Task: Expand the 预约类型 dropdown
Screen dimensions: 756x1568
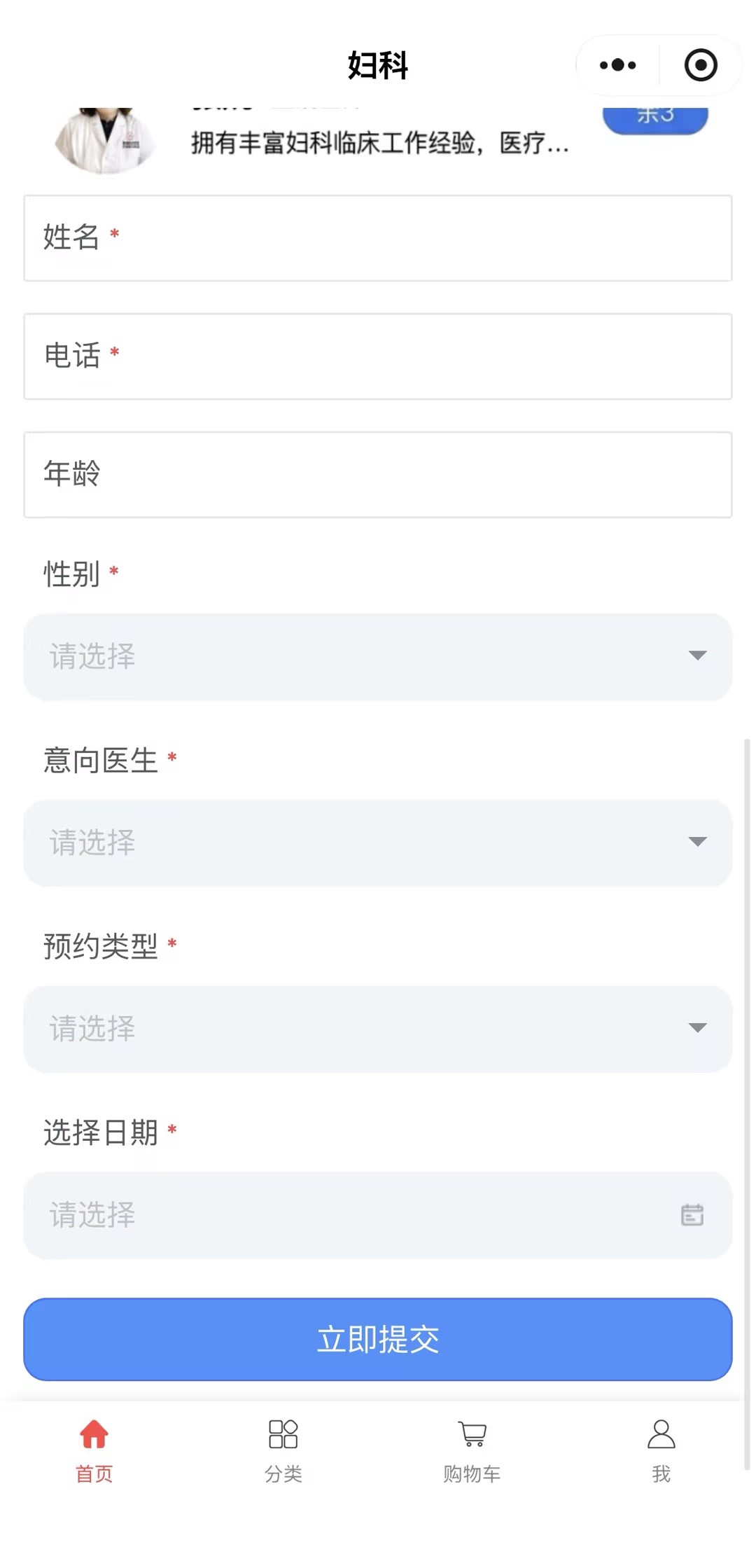Action: (378, 1029)
